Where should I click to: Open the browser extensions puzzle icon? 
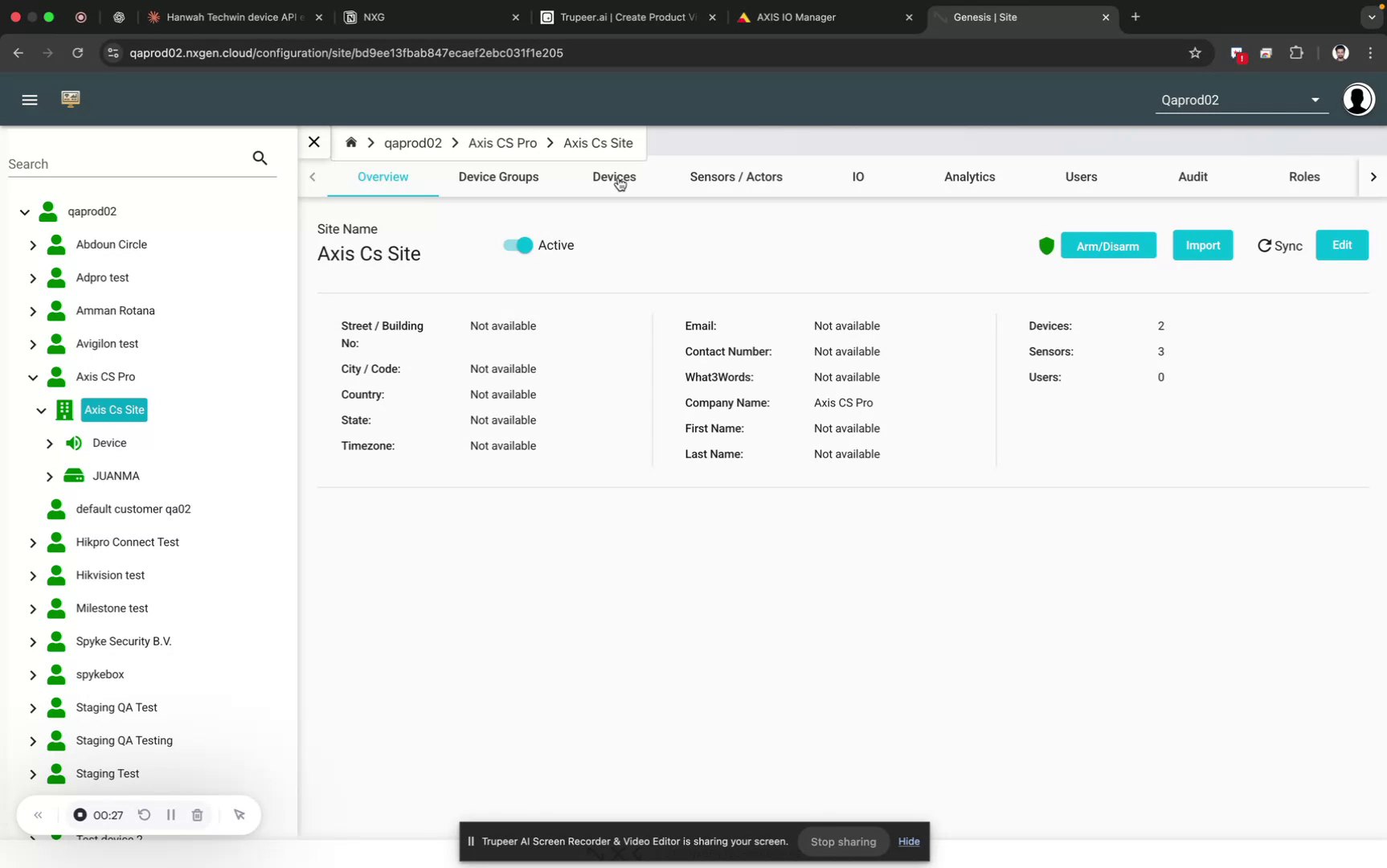1296,53
